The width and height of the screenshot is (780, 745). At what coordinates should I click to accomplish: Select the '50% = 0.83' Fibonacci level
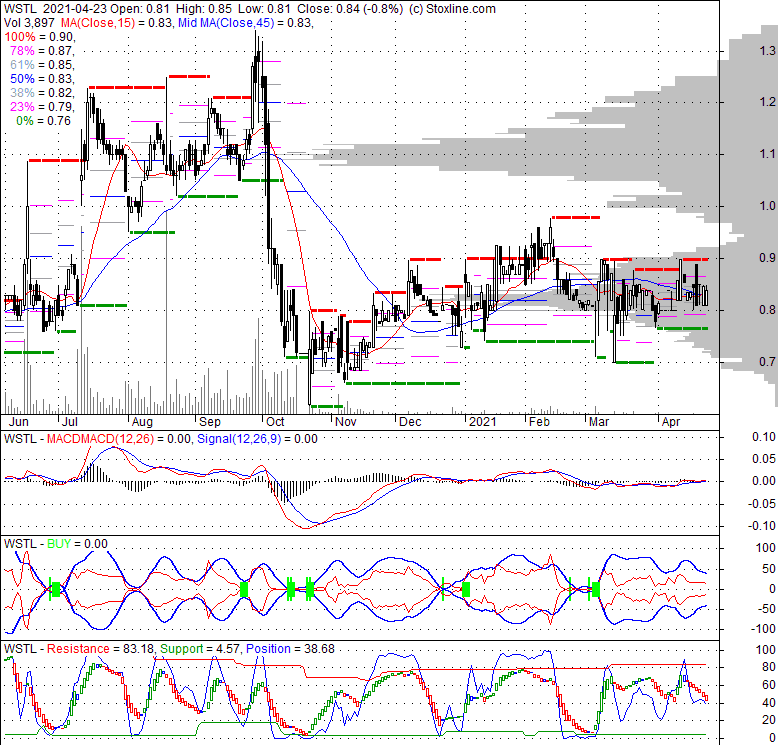tap(42, 79)
